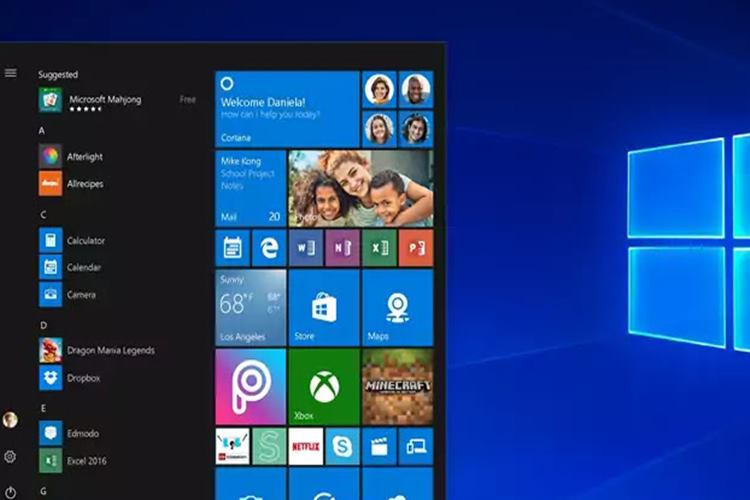750x500 pixels.
Task: Open Edmodo in the app list
Action: (x=69, y=433)
